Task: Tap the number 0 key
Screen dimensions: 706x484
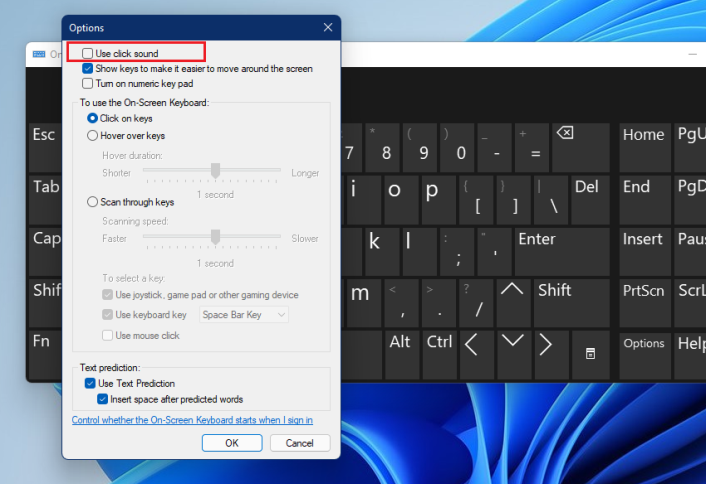Action: click(x=457, y=147)
